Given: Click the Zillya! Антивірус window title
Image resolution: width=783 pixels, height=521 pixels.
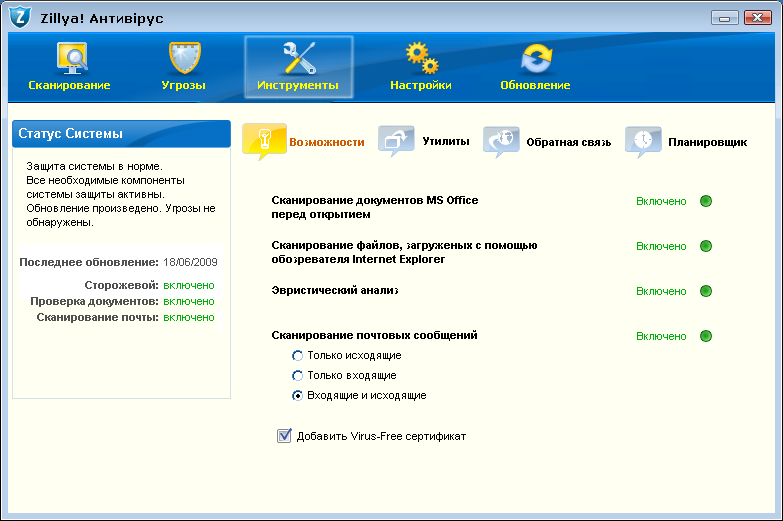Looking at the screenshot, I should click(x=102, y=18).
